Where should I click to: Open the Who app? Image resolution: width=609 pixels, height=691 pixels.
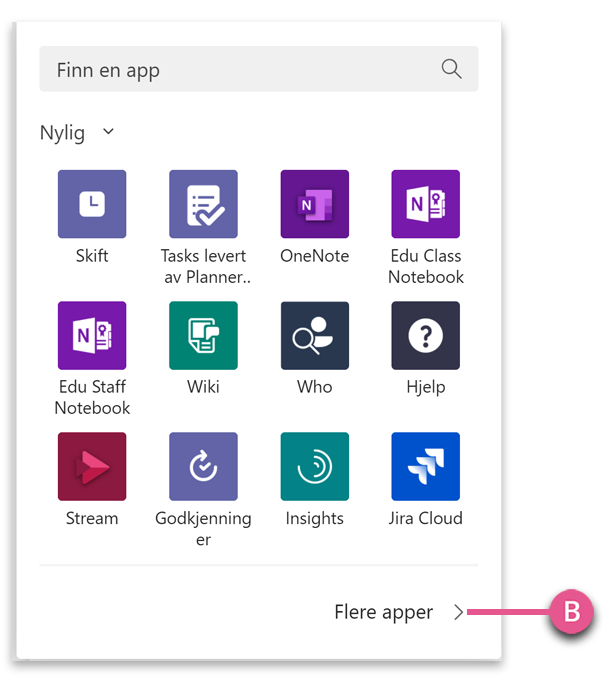click(315, 335)
